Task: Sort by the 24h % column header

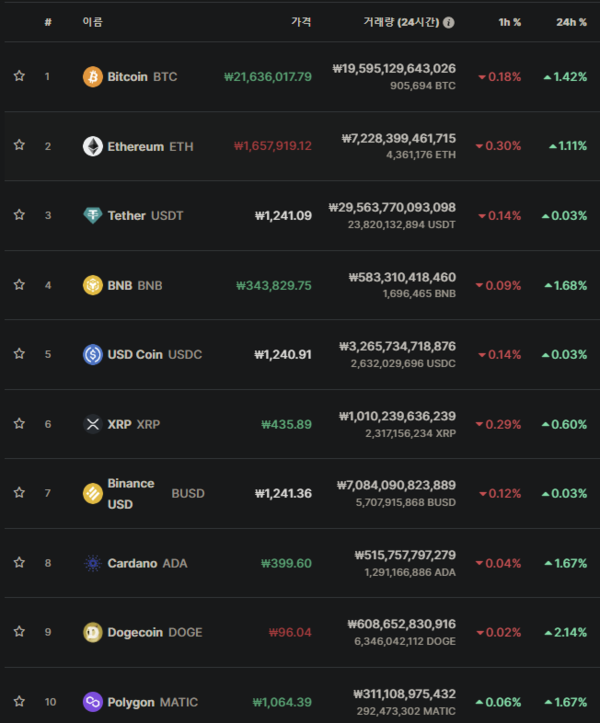Action: coord(571,22)
